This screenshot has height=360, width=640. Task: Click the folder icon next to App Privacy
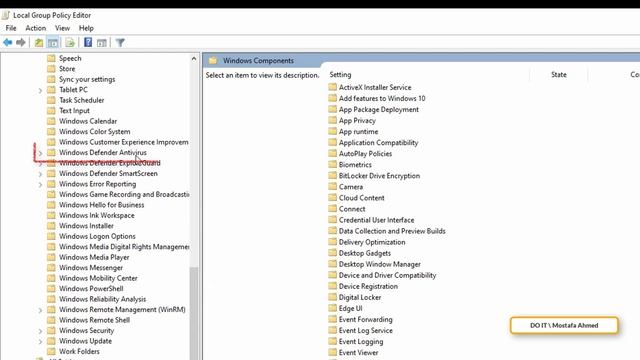333,120
